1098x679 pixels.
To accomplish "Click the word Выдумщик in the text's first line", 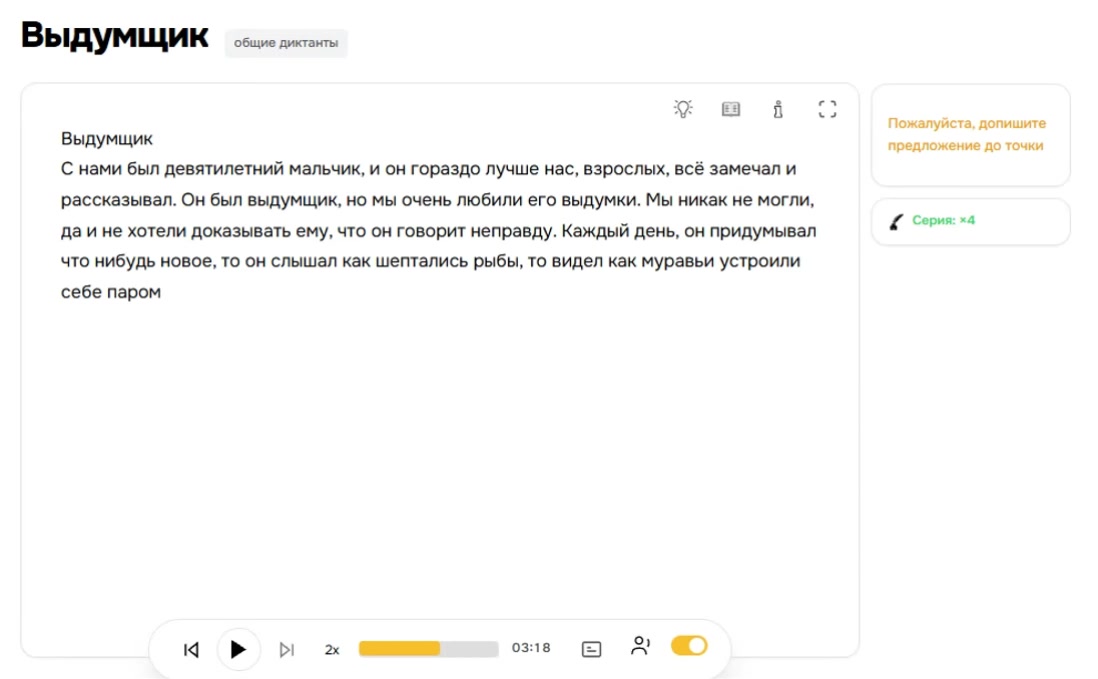I will [x=106, y=139].
